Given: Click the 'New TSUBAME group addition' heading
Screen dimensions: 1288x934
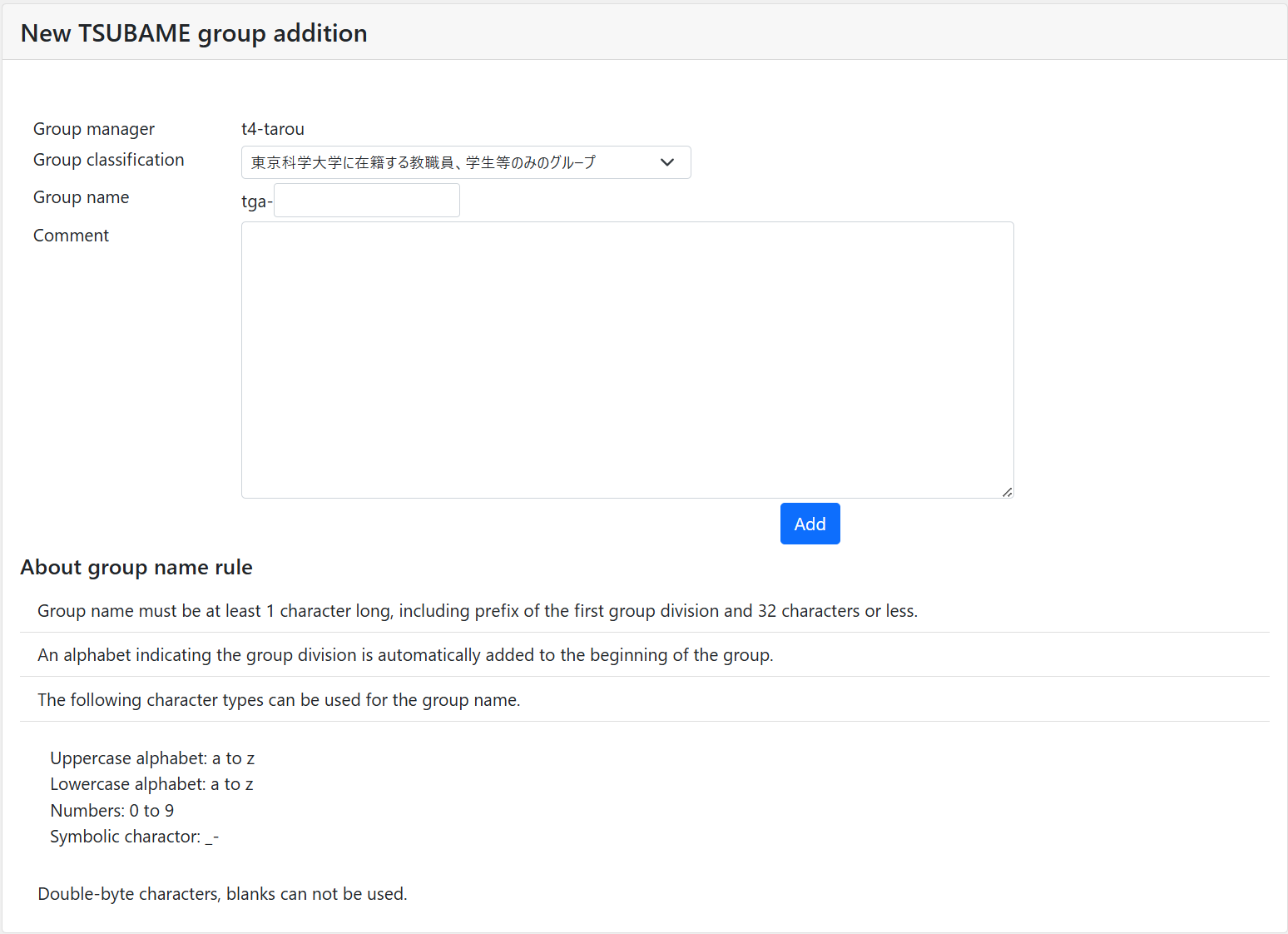Looking at the screenshot, I should point(194,33).
